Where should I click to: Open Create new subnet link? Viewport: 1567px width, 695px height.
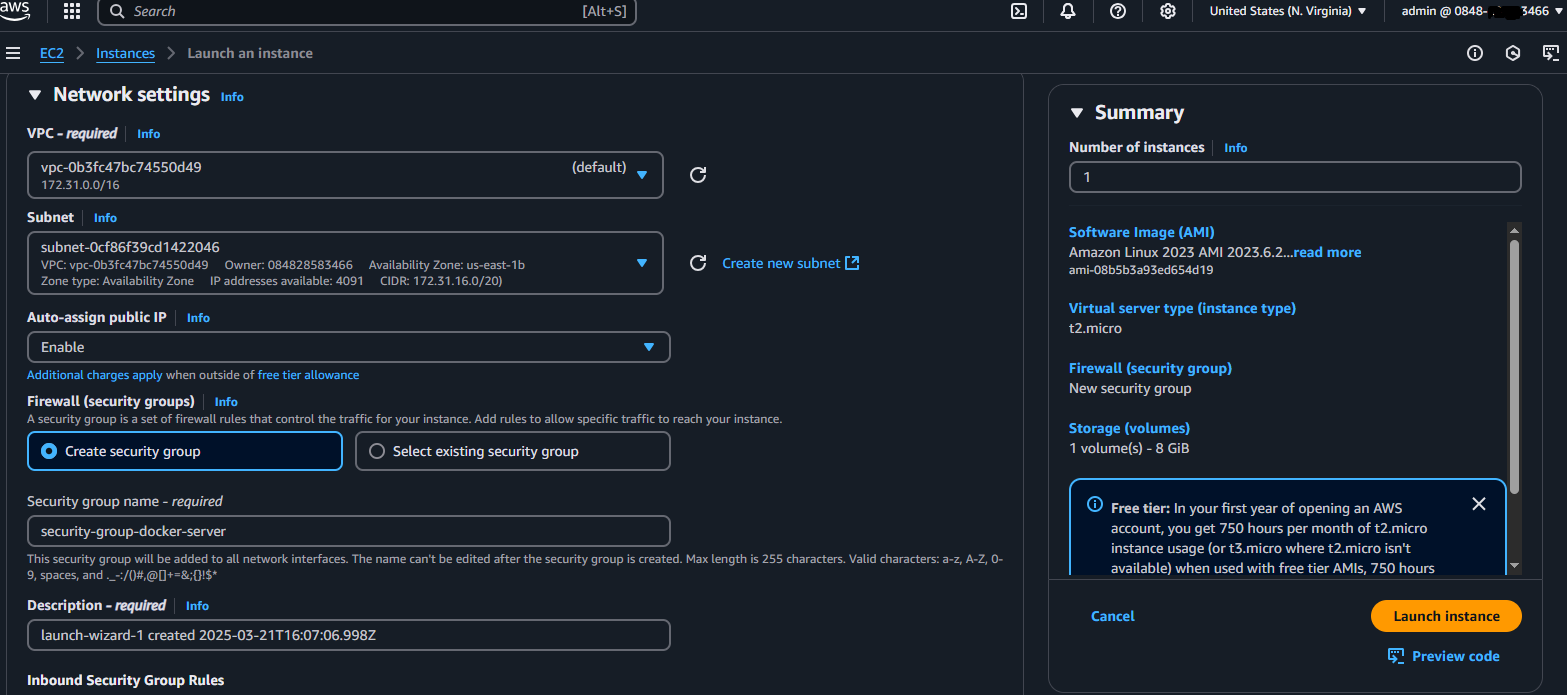(790, 263)
